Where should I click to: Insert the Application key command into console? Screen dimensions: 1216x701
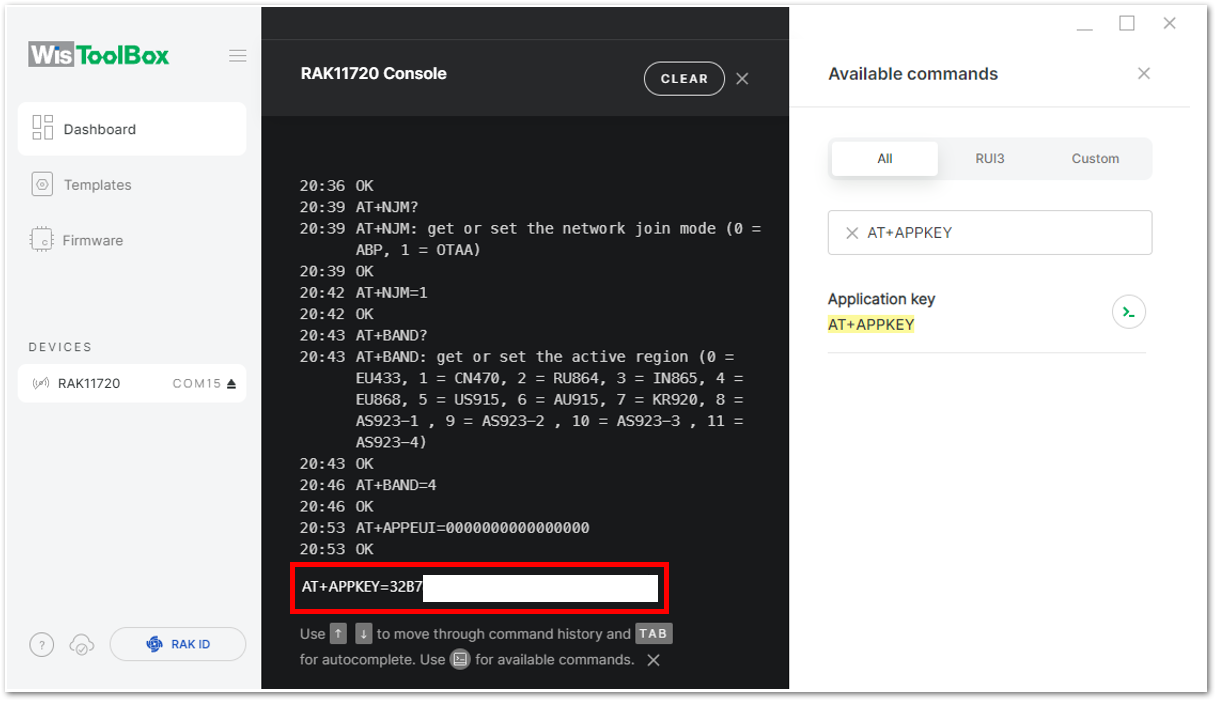(1129, 312)
